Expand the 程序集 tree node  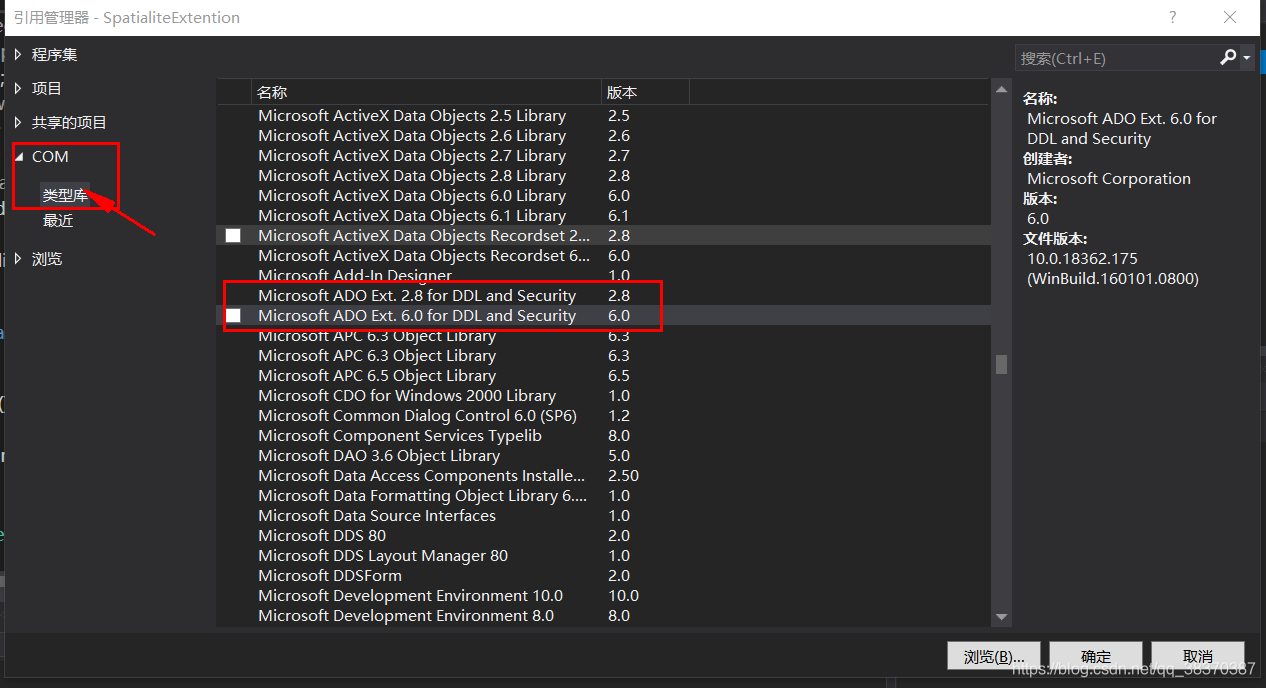(17, 54)
